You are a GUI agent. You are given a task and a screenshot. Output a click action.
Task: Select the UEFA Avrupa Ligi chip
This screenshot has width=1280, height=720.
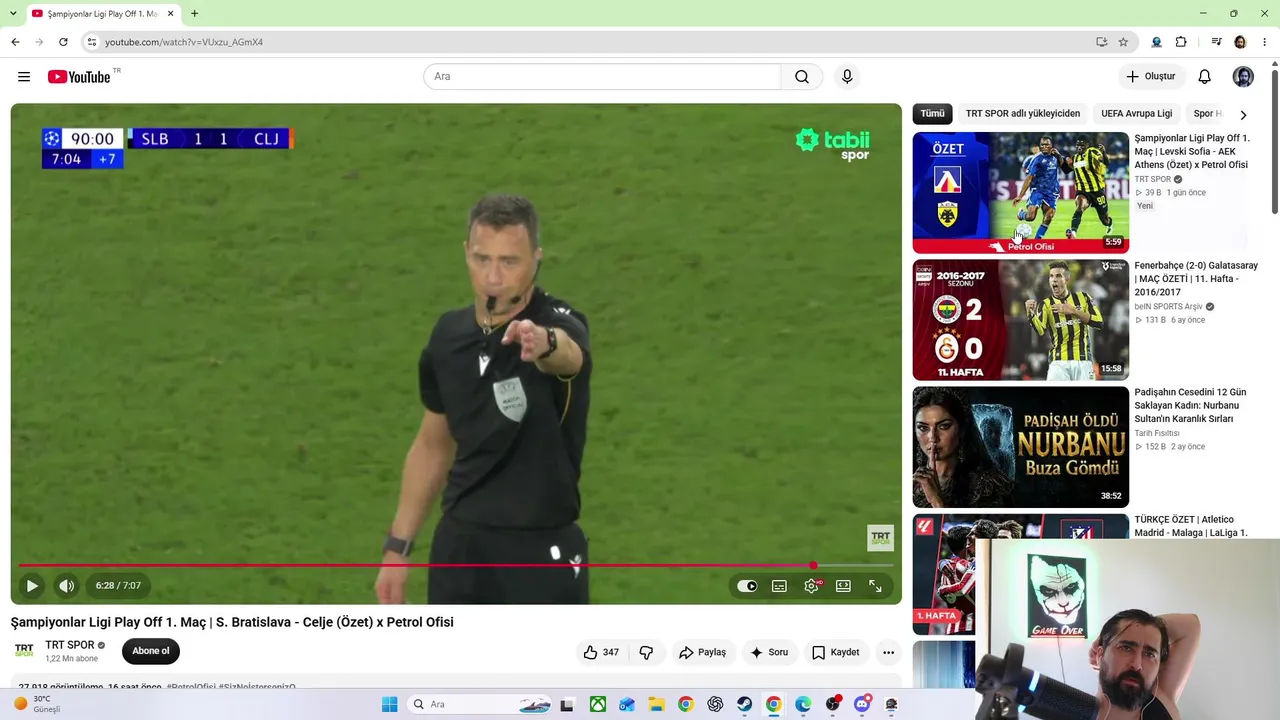point(1137,114)
